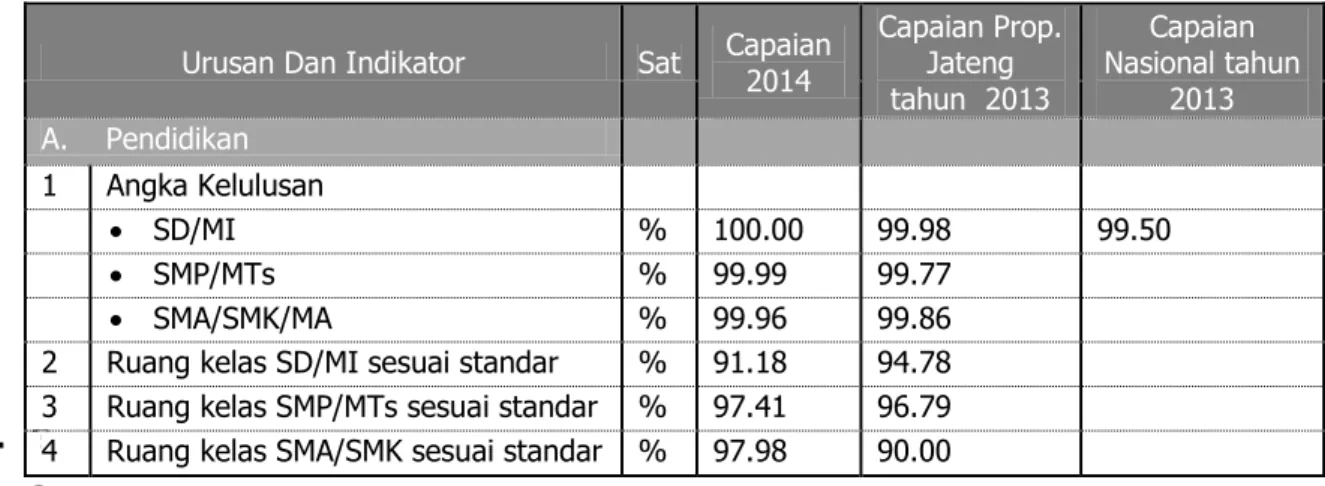This screenshot has width=1325, height=486.
Task: Click the cell showing 99.50
Action: tap(1200, 232)
